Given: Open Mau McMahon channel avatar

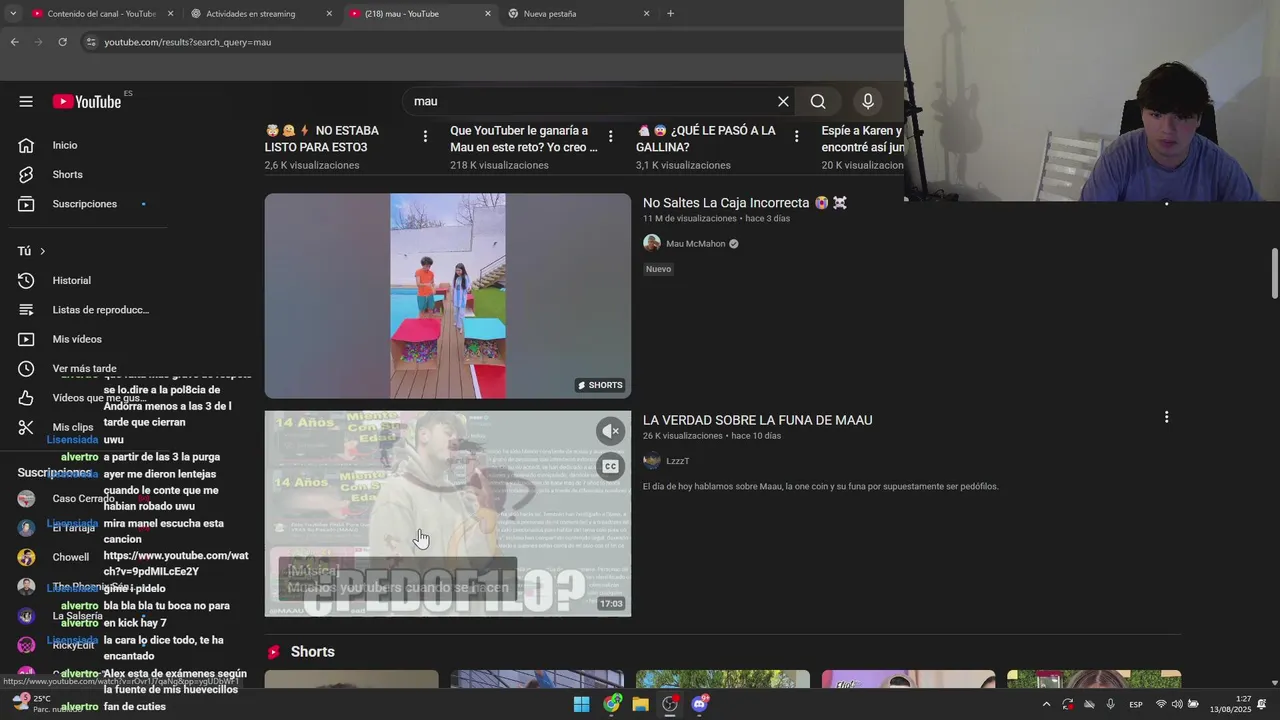Looking at the screenshot, I should pyautogui.click(x=652, y=243).
